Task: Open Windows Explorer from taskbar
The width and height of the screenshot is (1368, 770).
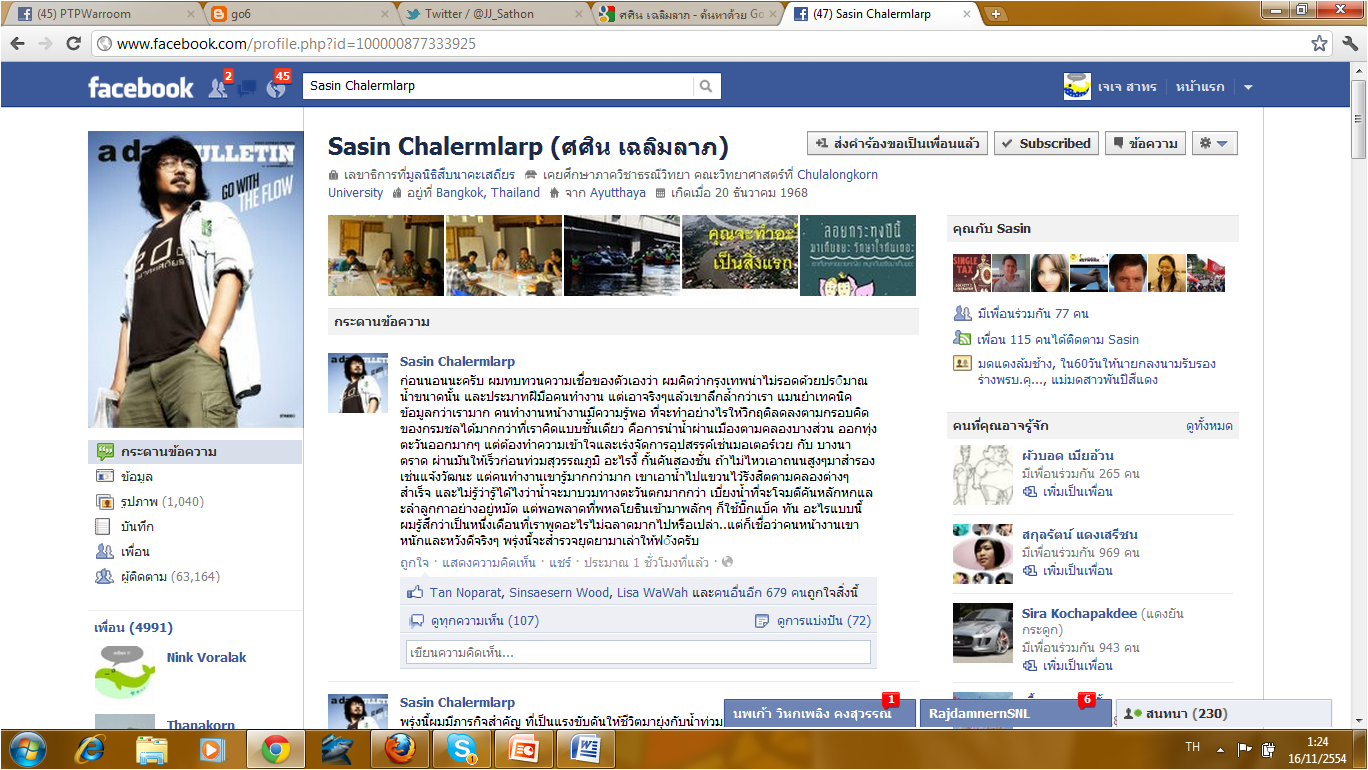Action: pyautogui.click(x=152, y=748)
